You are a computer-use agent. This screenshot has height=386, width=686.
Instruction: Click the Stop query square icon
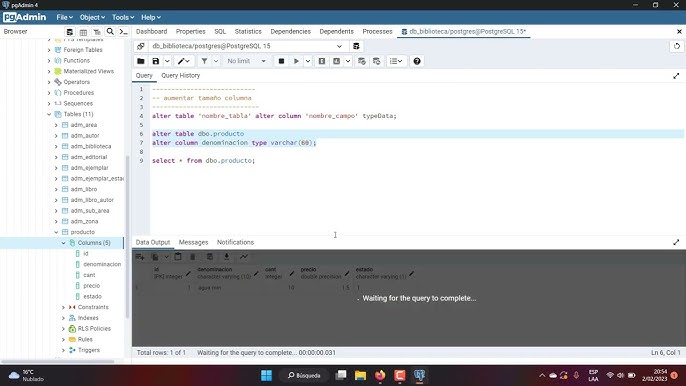click(x=281, y=61)
